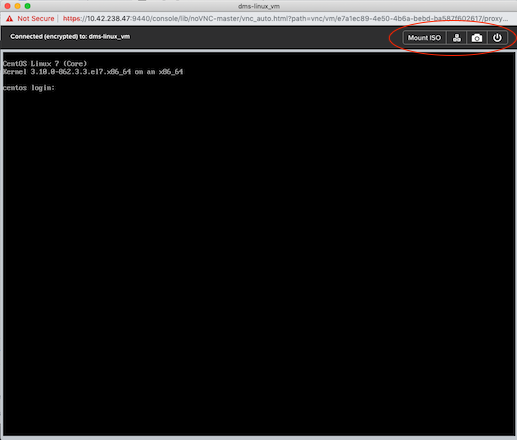Click the Mount ISO button

tap(424, 38)
